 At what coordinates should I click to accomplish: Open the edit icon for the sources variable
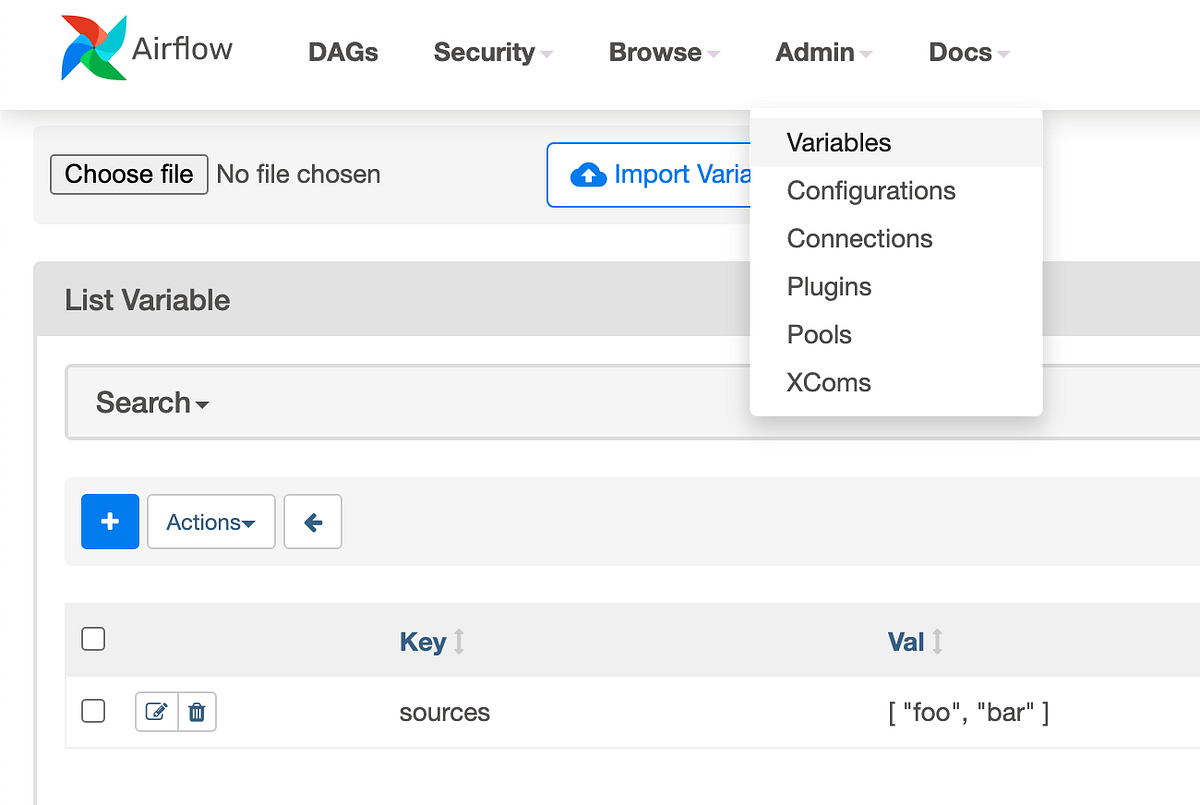[156, 711]
